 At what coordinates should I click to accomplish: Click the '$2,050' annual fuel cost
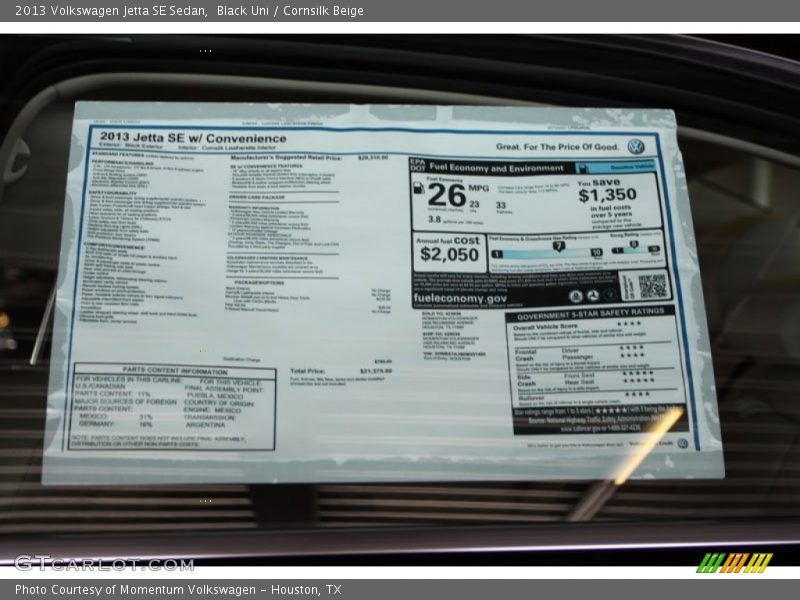tap(449, 254)
